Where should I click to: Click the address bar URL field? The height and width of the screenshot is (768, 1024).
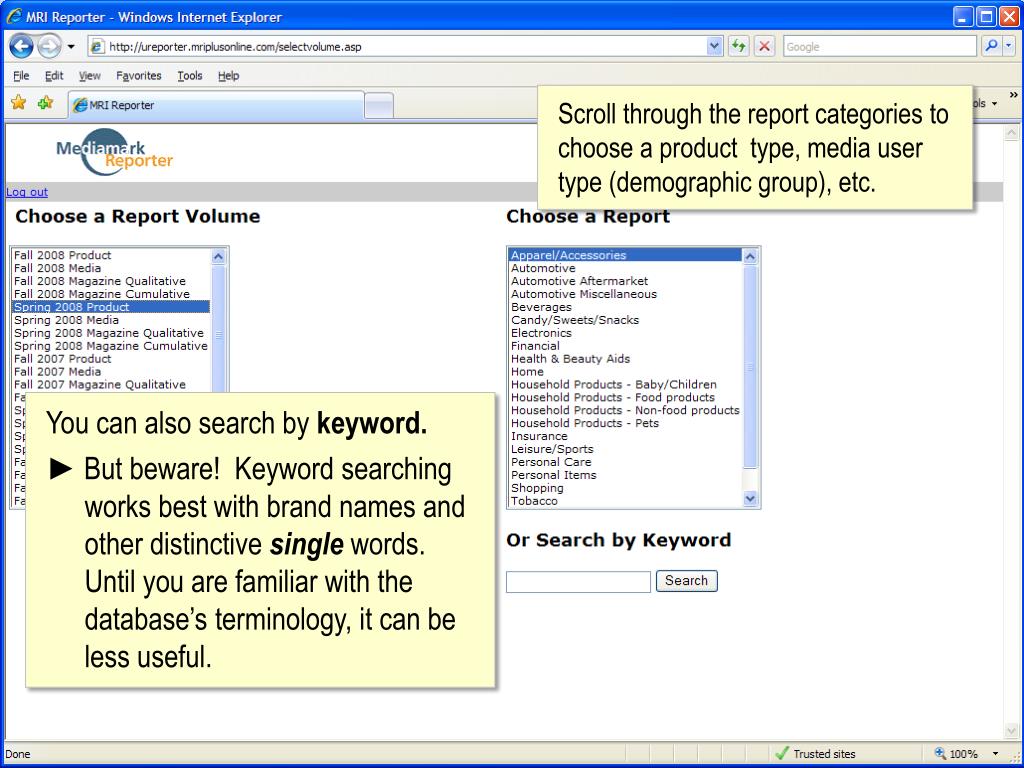(x=398, y=47)
